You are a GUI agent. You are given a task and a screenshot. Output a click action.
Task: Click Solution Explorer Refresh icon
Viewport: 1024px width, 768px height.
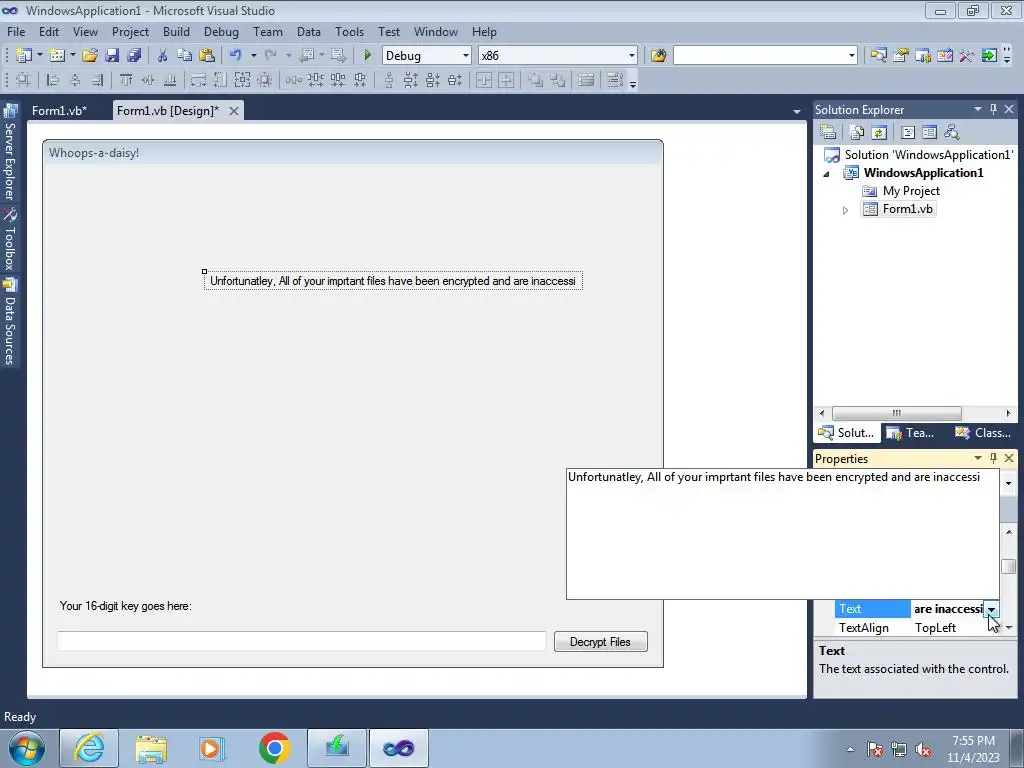[879, 133]
